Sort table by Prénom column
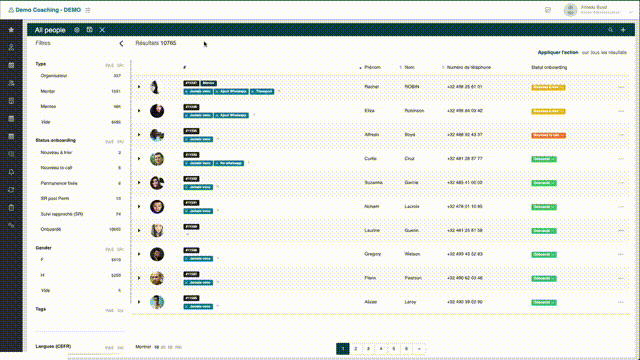640x360 pixels. point(372,67)
